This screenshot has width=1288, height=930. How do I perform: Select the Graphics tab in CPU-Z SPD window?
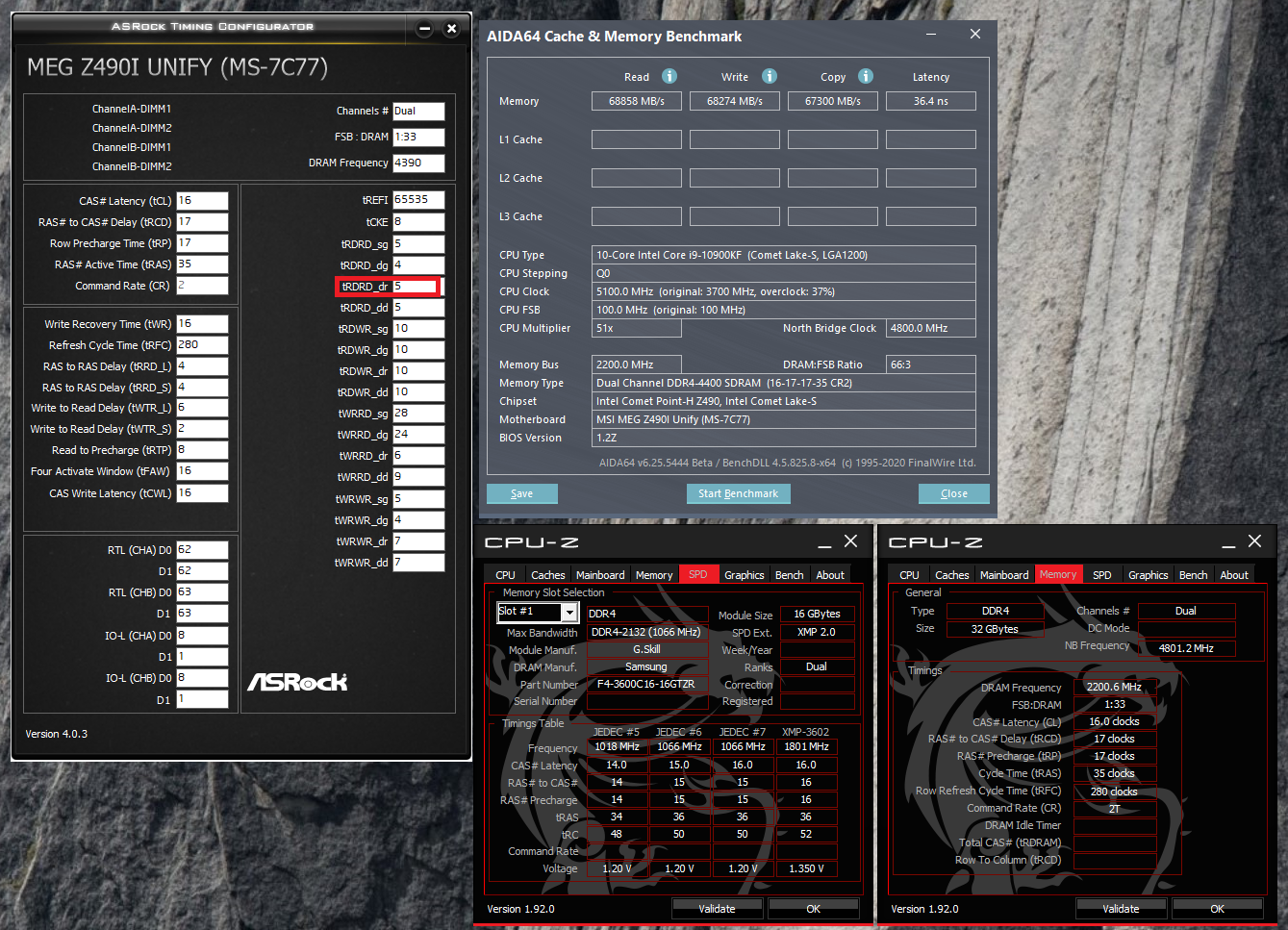(x=744, y=575)
